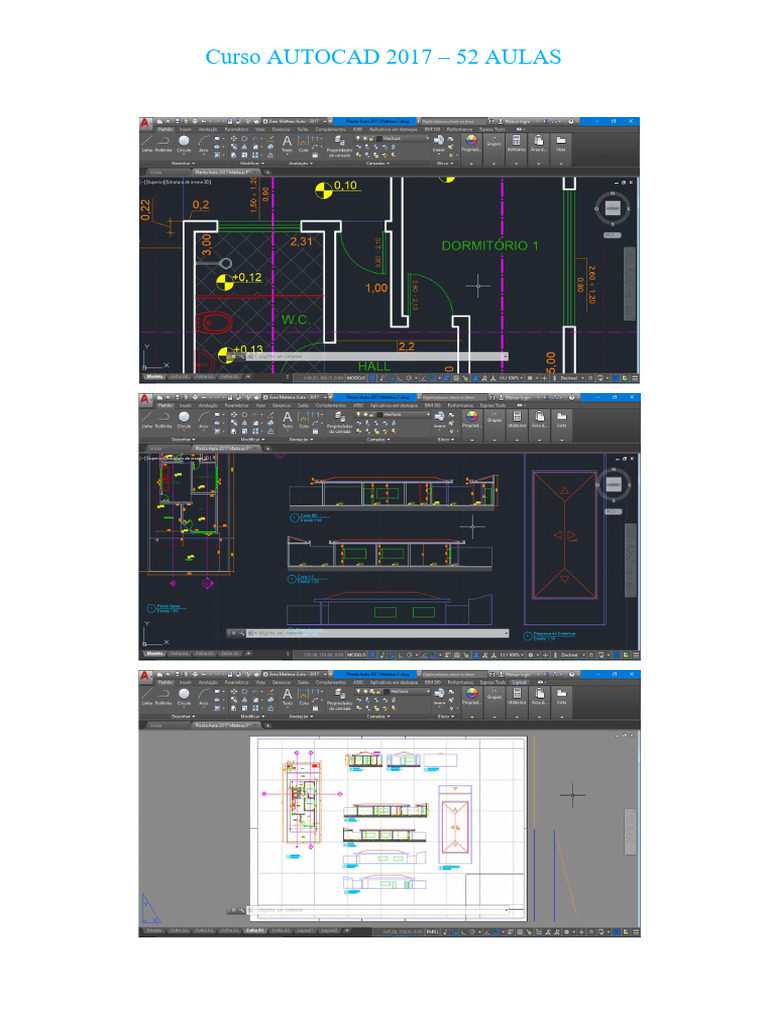This screenshot has width=768, height=1024.
Task: Click the Curso AUTOCAD 2017 – 52 AULAS heading
Action: click(x=383, y=57)
